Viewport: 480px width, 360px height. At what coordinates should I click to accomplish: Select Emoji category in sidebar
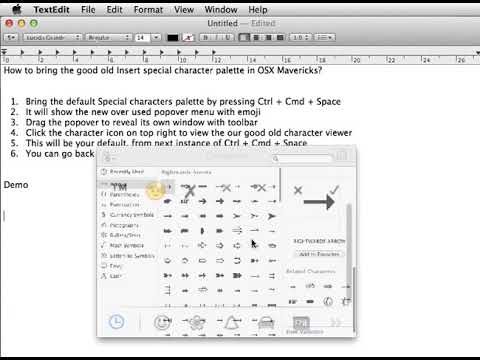pyautogui.click(x=112, y=266)
